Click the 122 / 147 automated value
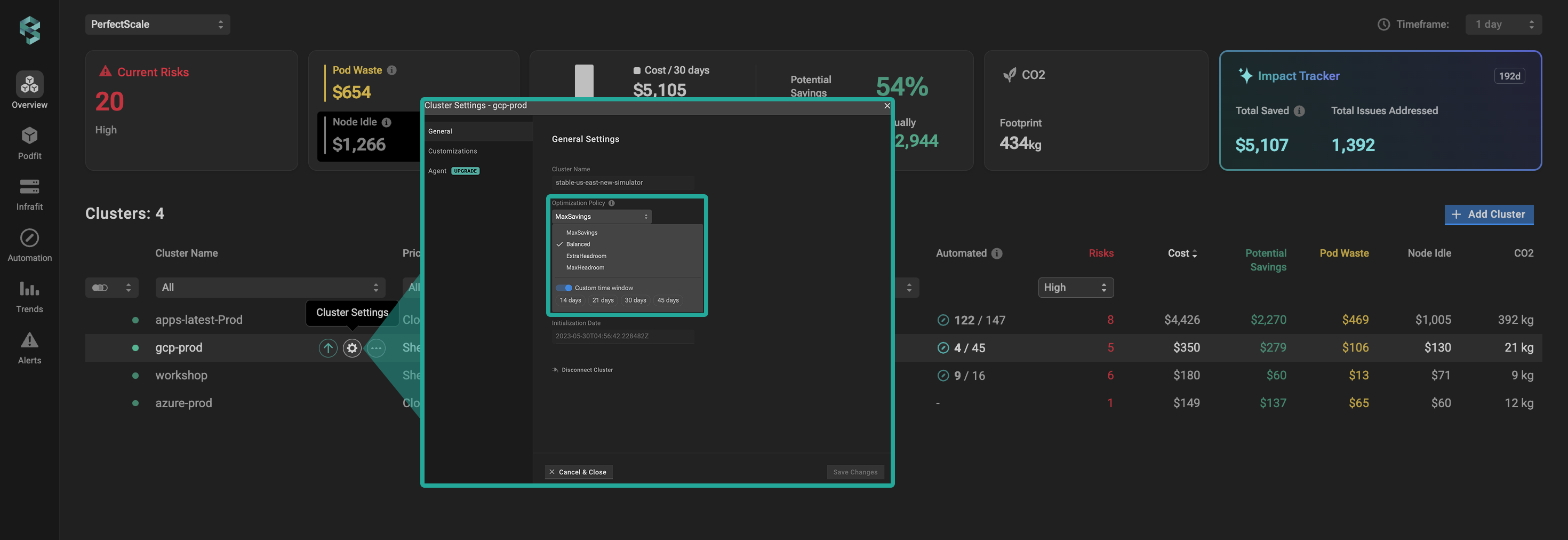Screen dimensions: 1568x540 (979, 320)
